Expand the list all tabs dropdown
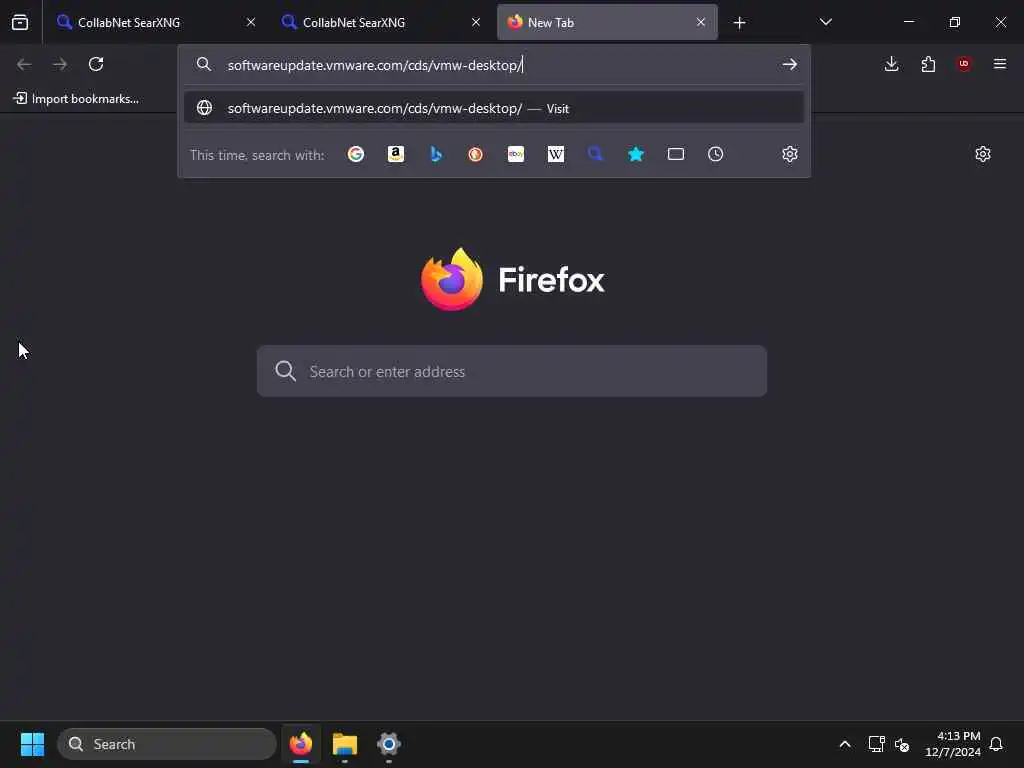This screenshot has height=768, width=1024. (x=825, y=22)
